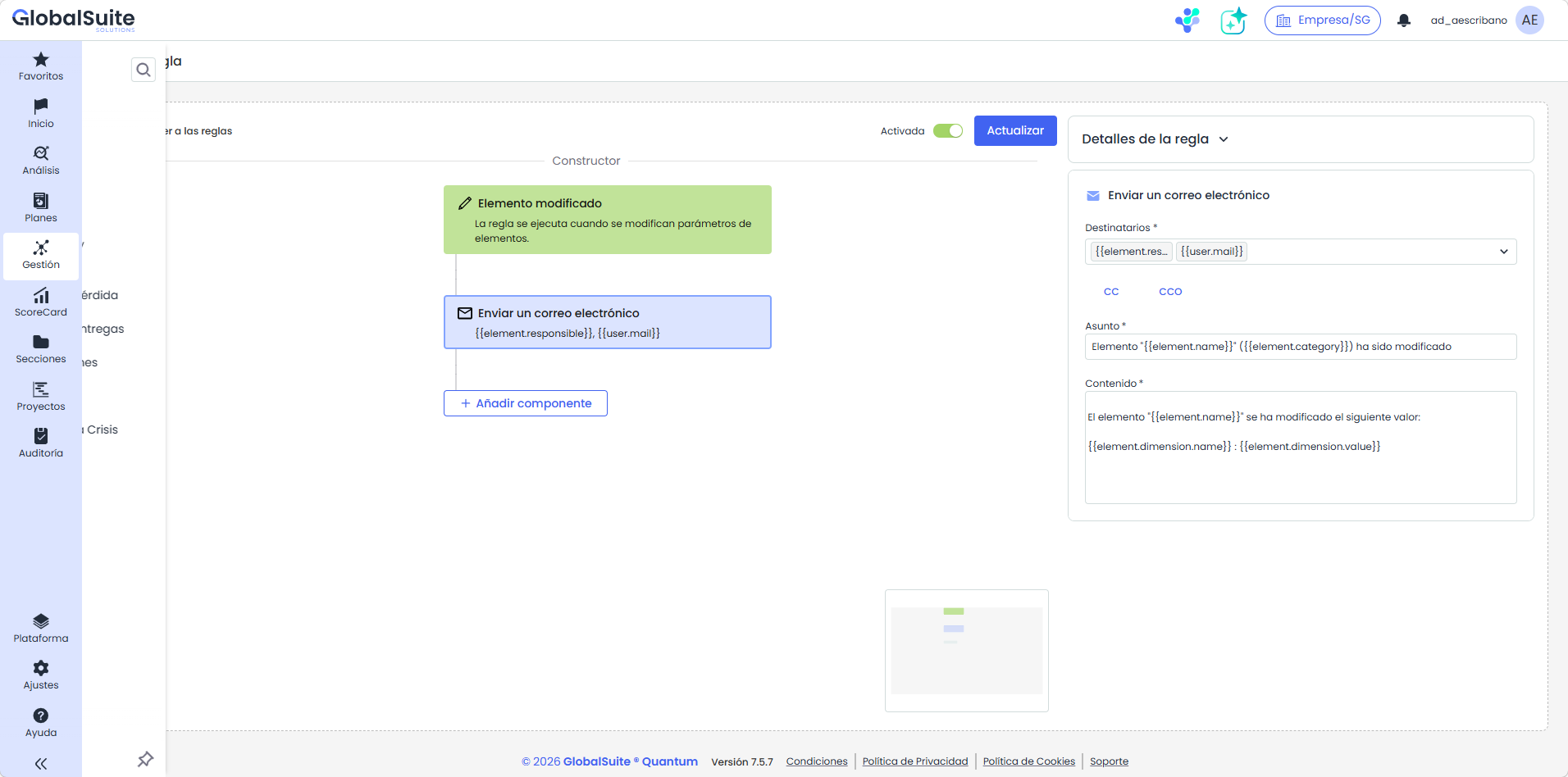Open the Destinatarios dropdown arrow

tap(1503, 252)
